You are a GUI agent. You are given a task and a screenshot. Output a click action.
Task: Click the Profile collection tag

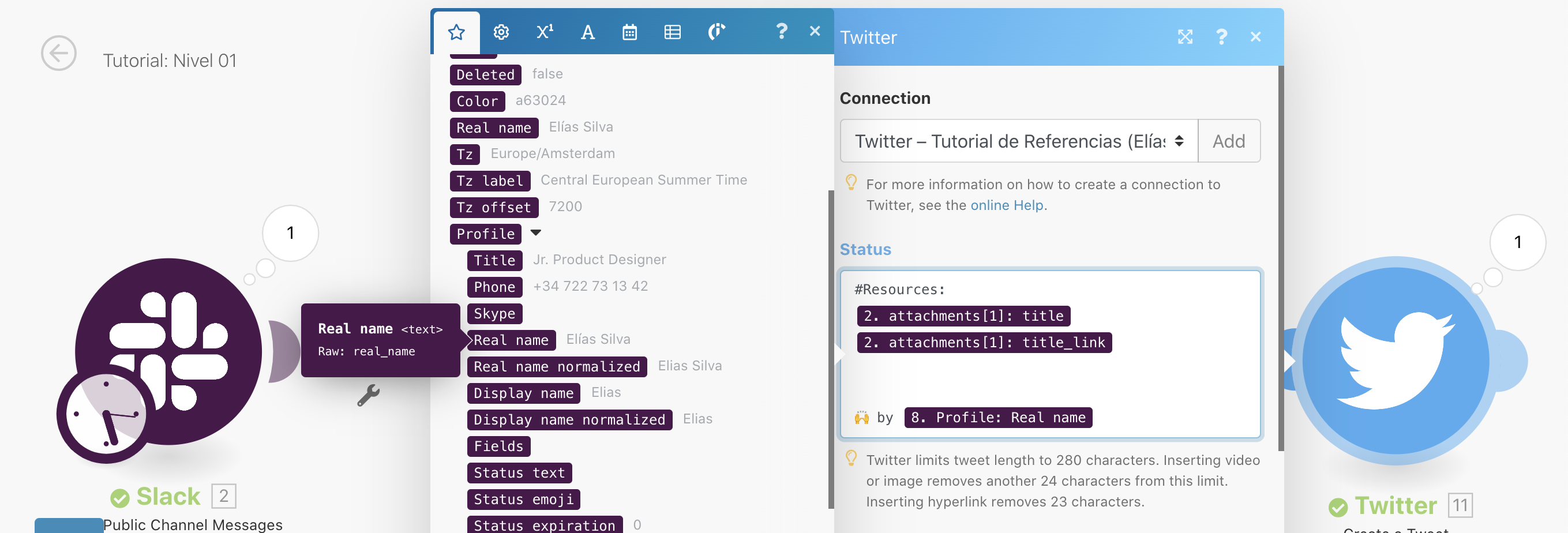(485, 234)
